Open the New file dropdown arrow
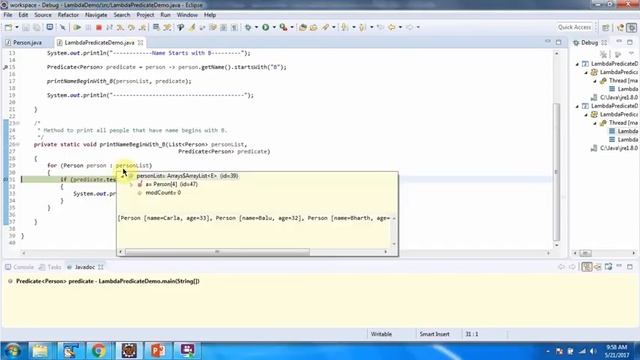The height and width of the screenshot is (360, 640). 17,27
